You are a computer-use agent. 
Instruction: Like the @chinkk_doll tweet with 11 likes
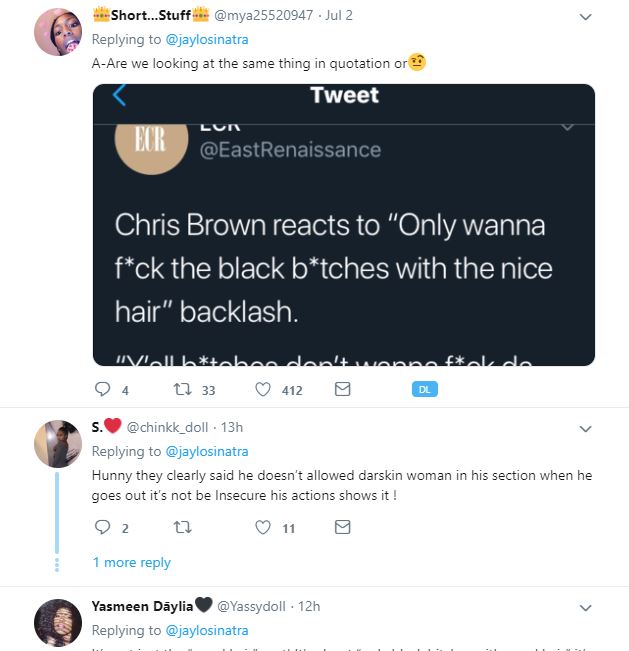coord(262,527)
